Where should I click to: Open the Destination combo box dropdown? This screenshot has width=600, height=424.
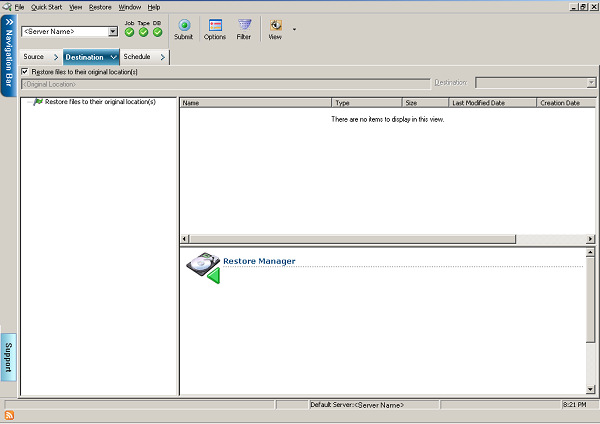pyautogui.click(x=592, y=82)
